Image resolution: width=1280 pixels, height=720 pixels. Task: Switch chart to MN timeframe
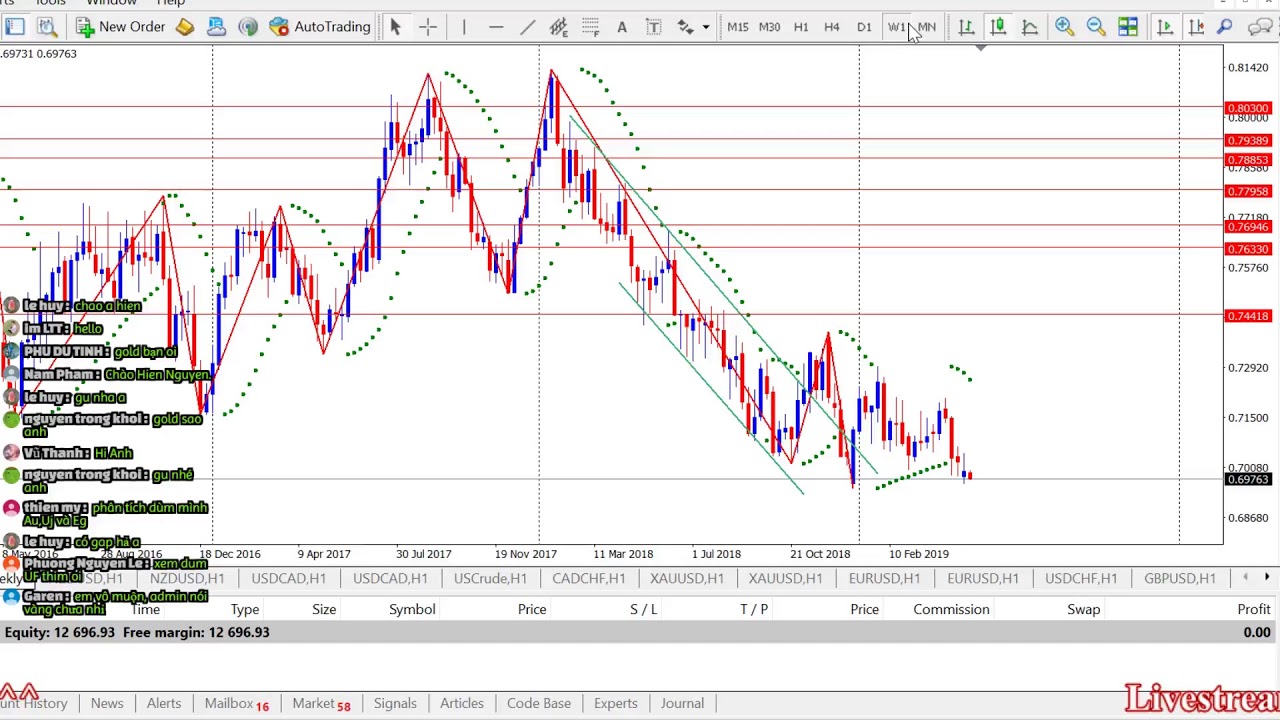927,27
